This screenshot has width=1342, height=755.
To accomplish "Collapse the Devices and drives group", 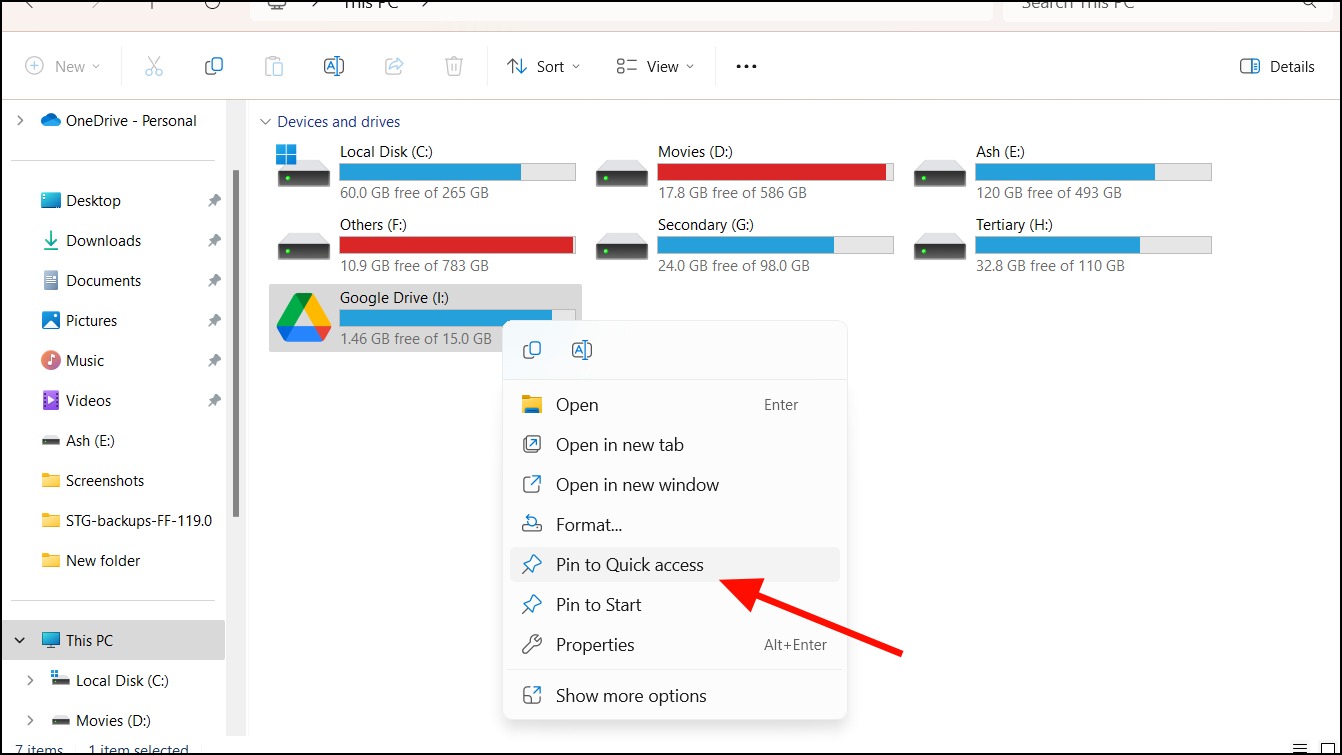I will [x=265, y=122].
